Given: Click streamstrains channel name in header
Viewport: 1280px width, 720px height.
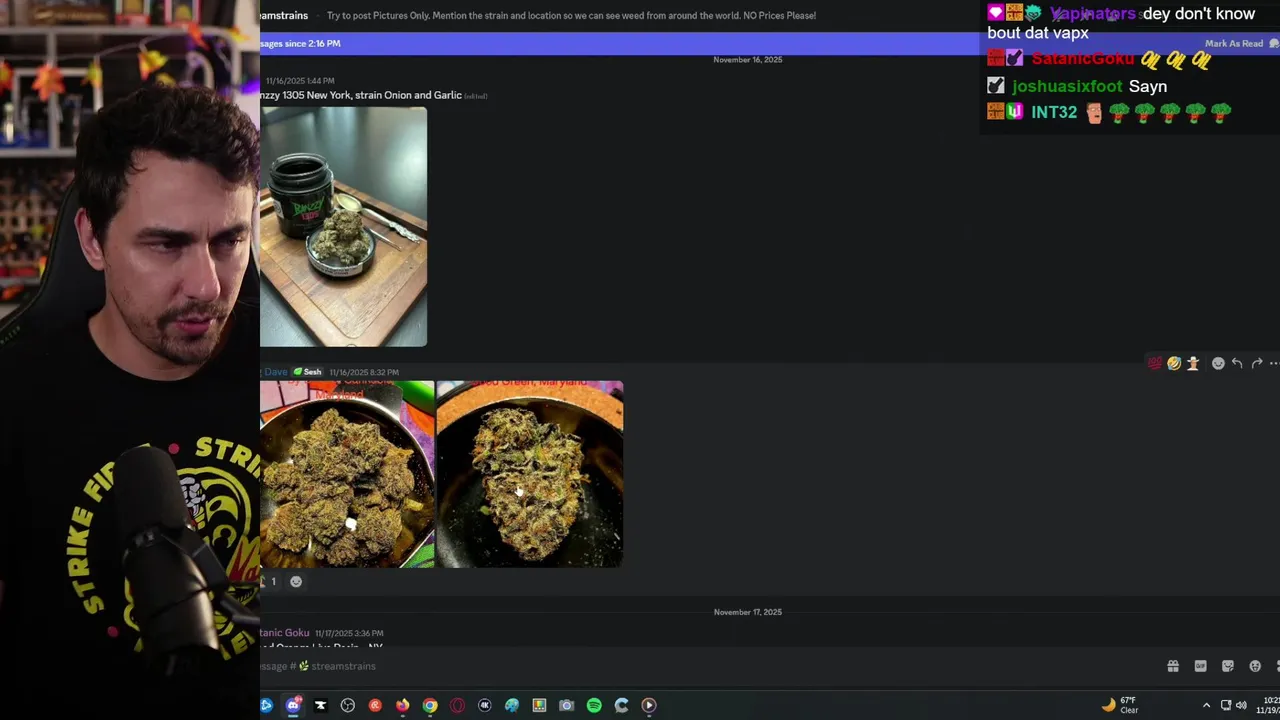Looking at the screenshot, I should tap(284, 15).
